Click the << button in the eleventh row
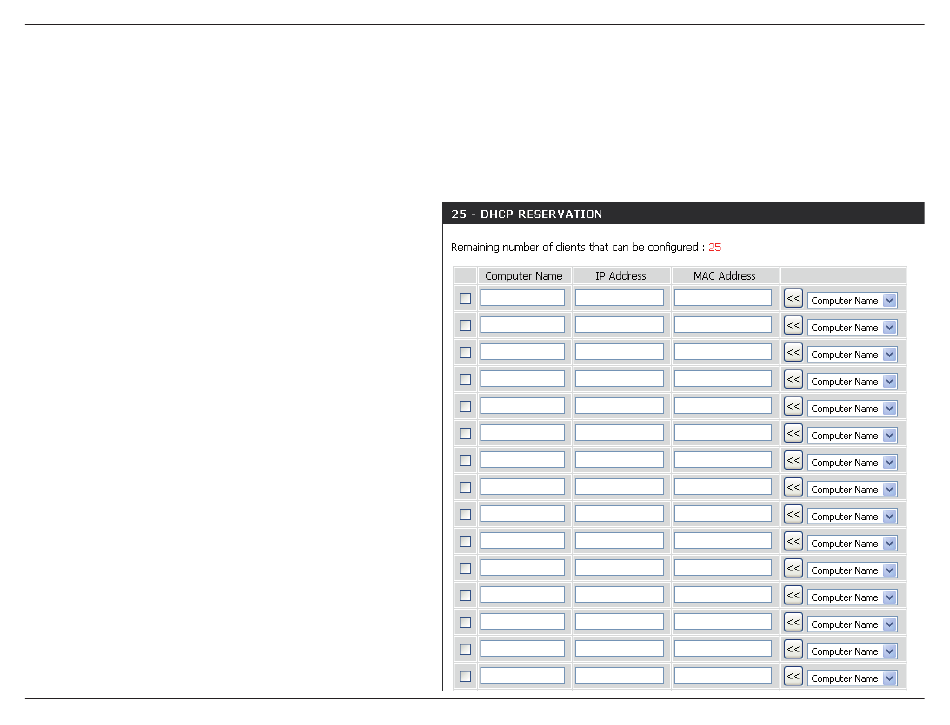The image size is (950, 725). tap(793, 568)
